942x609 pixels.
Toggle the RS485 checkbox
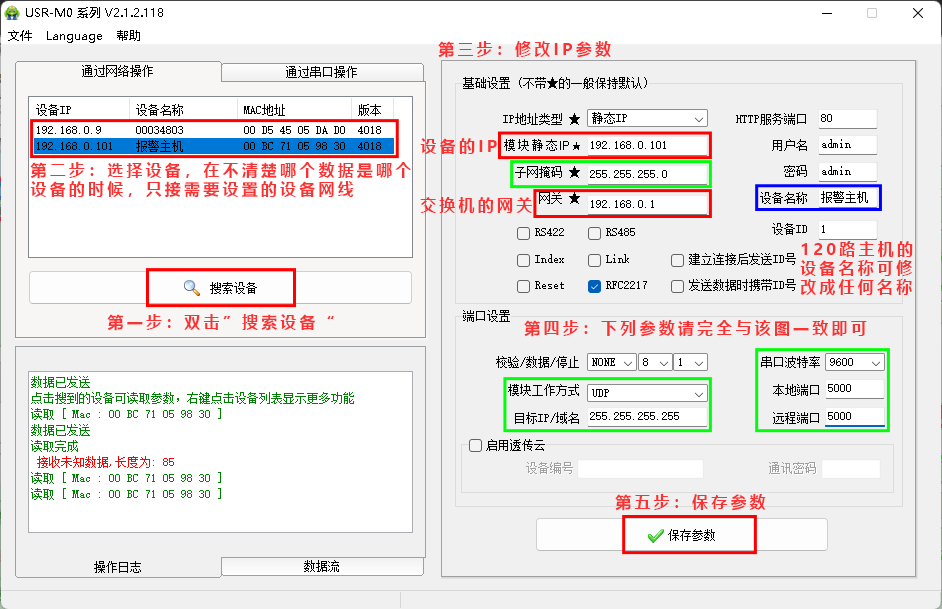pyautogui.click(x=594, y=233)
